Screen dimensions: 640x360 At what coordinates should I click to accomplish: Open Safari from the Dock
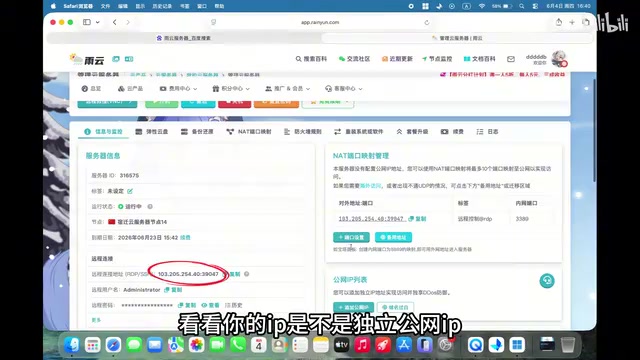pos(113,345)
